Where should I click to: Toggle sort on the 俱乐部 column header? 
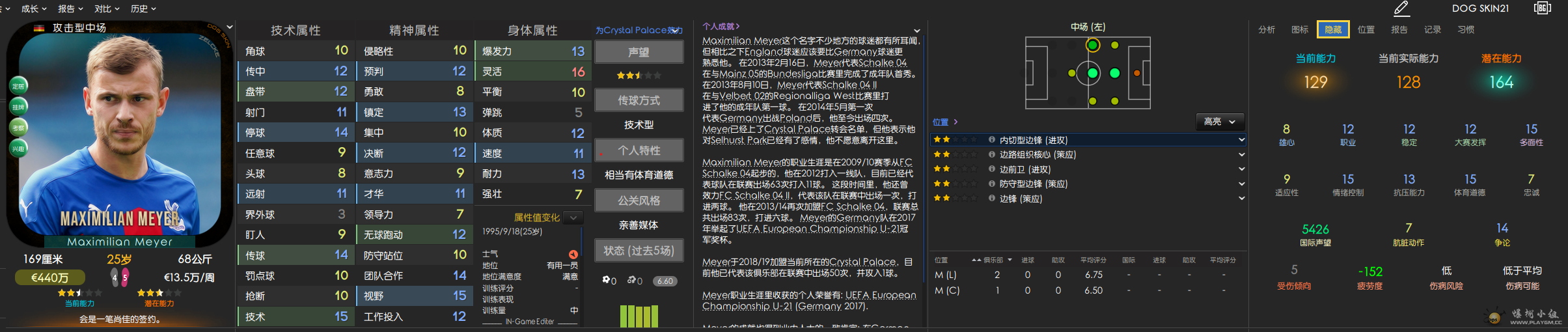993,260
